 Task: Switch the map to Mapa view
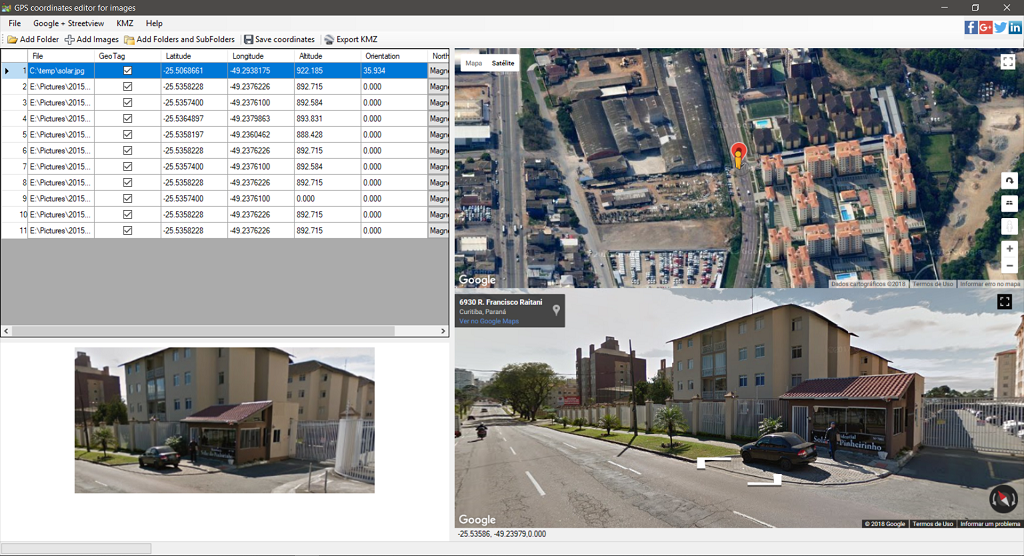point(473,63)
